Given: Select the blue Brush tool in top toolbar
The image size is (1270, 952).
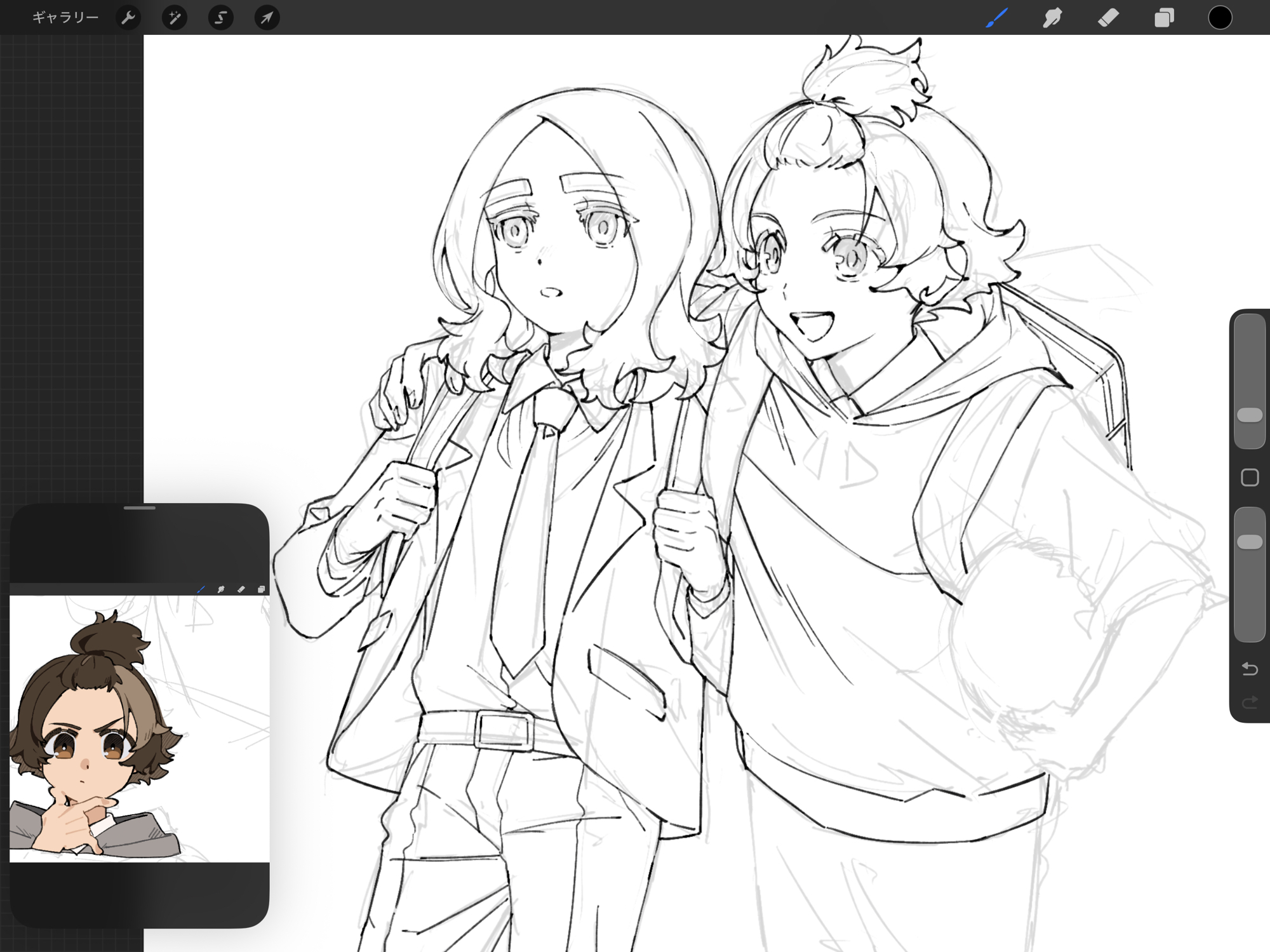Looking at the screenshot, I should [x=997, y=18].
